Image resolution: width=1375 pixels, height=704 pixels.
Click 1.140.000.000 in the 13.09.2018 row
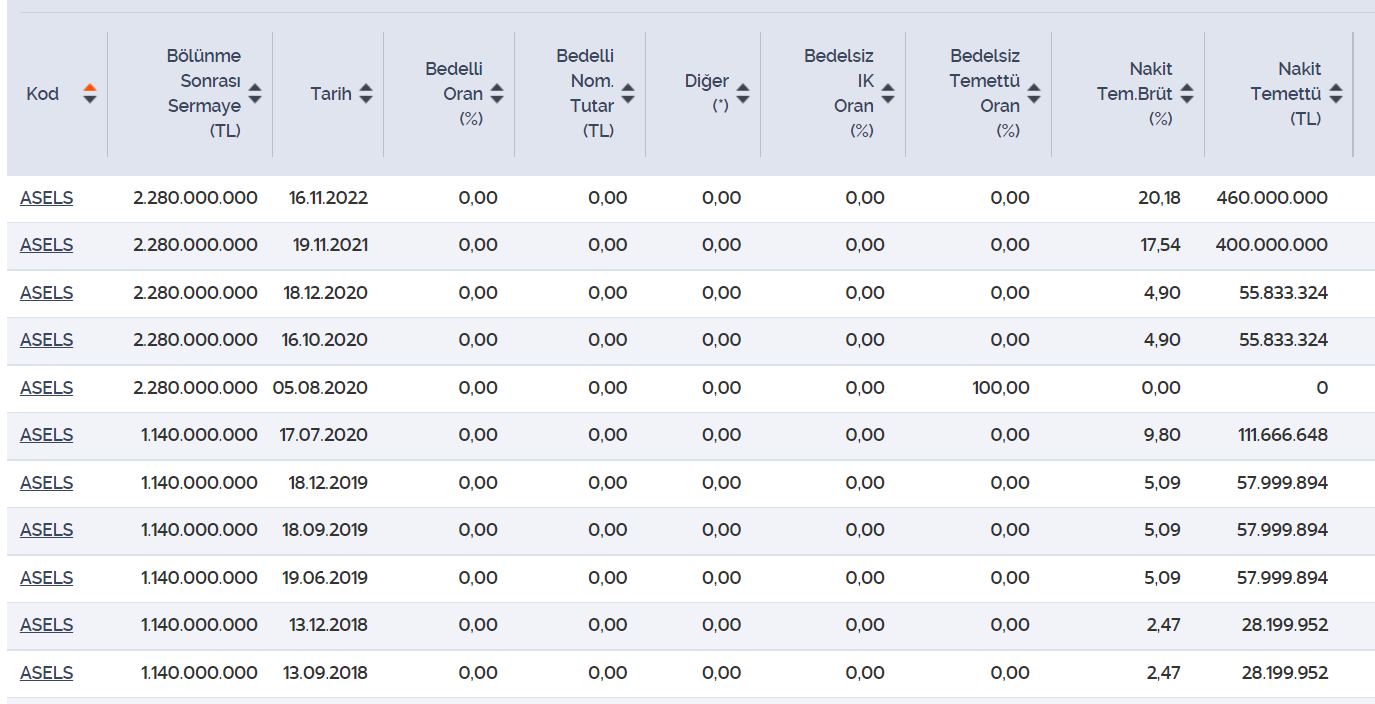200,673
